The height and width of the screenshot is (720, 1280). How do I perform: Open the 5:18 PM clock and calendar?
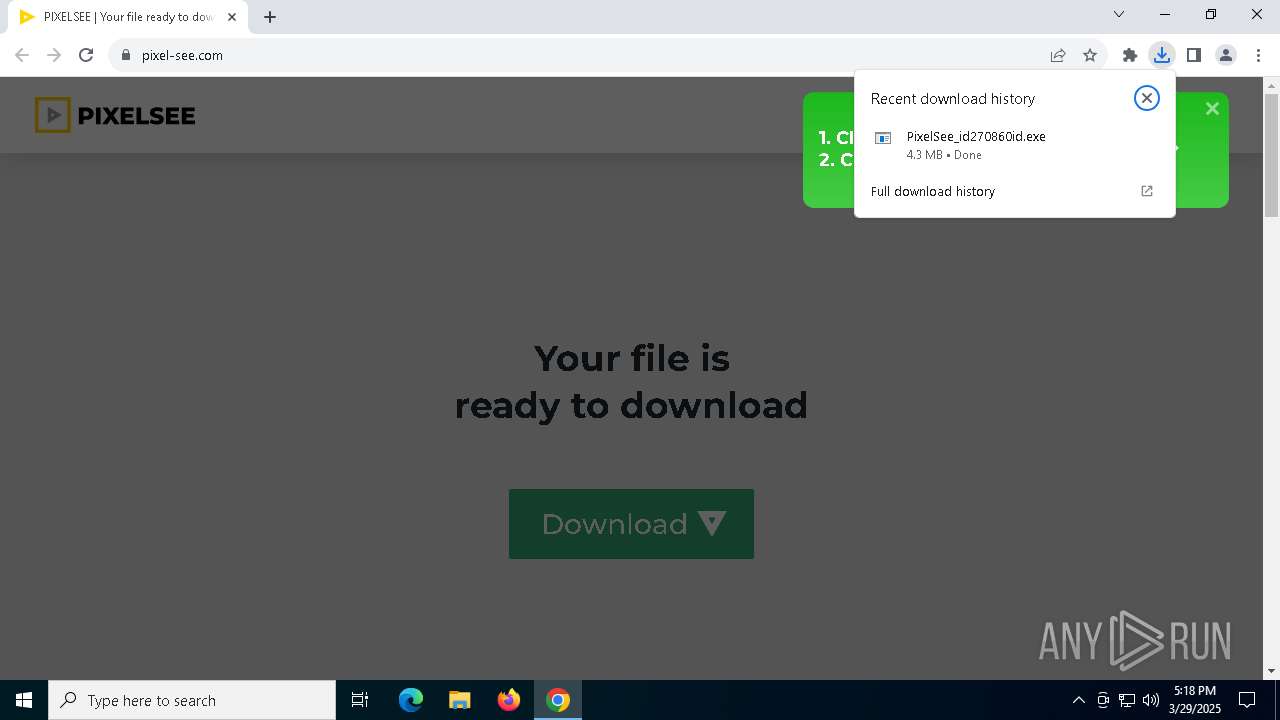[x=1195, y=700]
